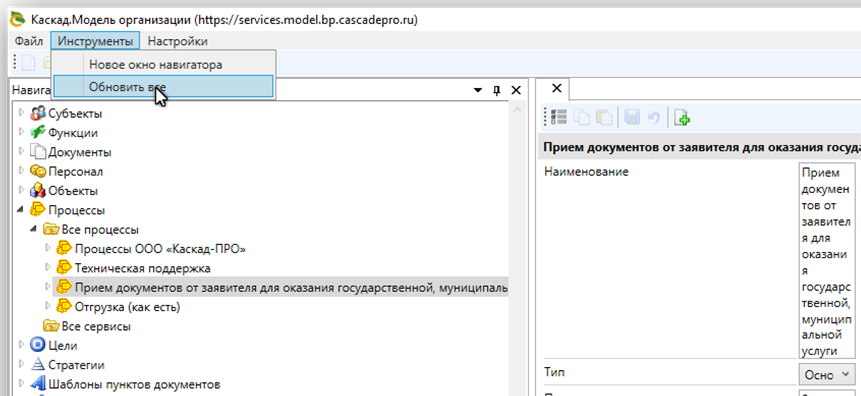Click the Save floppy disk icon
861x396 pixels.
pyautogui.click(x=632, y=117)
